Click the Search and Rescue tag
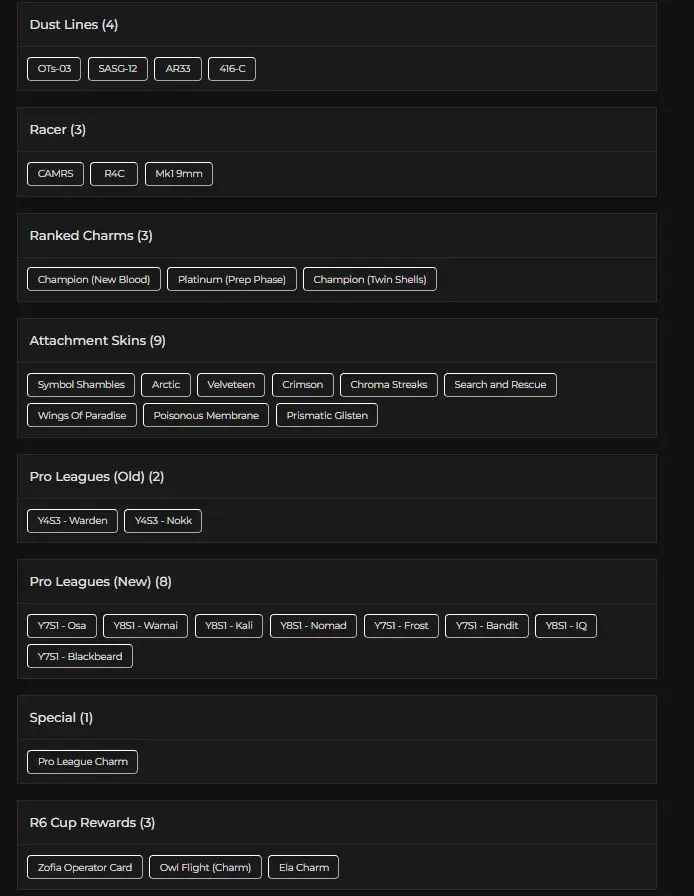 pyautogui.click(x=500, y=385)
